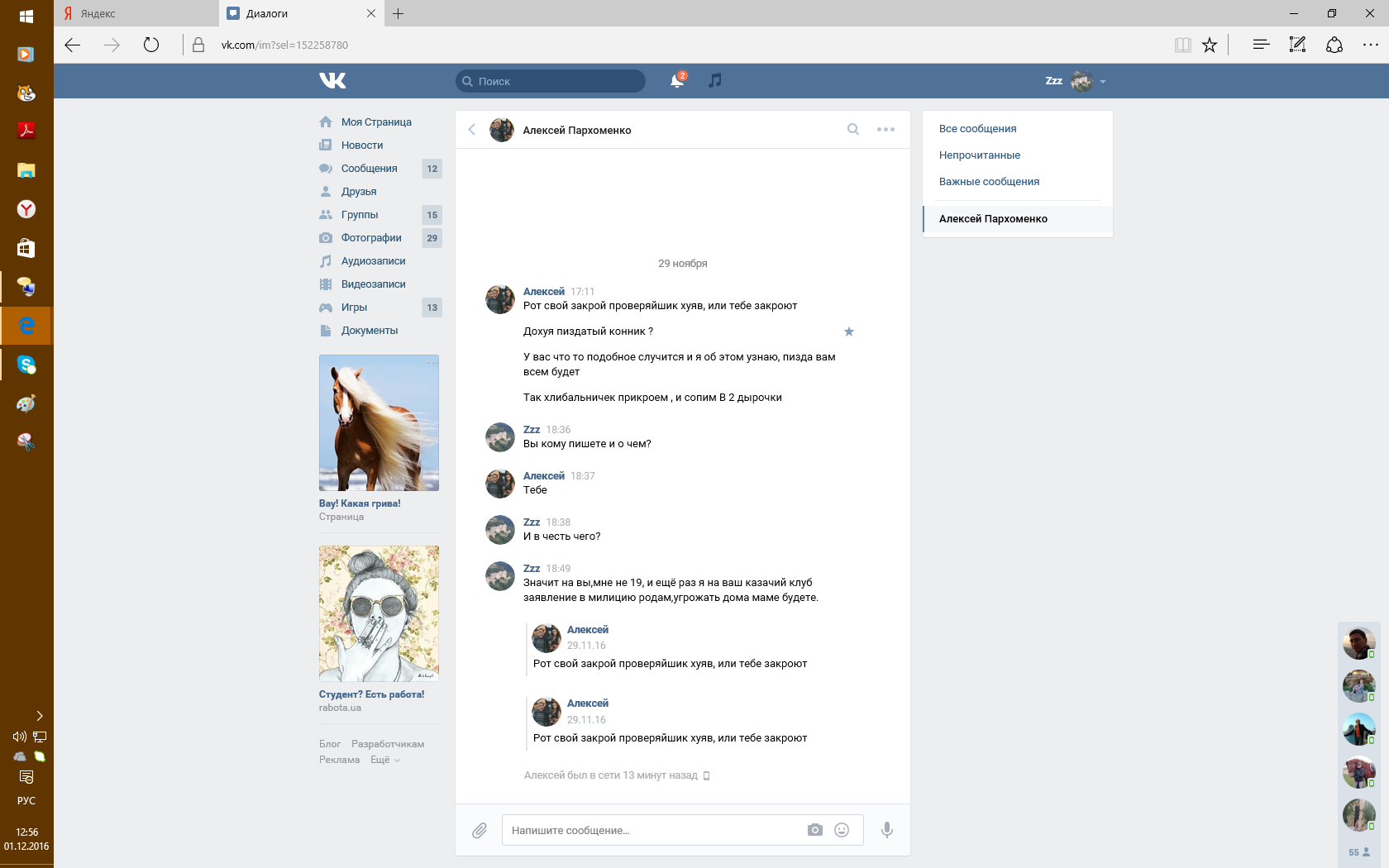This screenshot has height=868, width=1389.
Task: Click the Напишите сообщение input field
Action: (653, 830)
